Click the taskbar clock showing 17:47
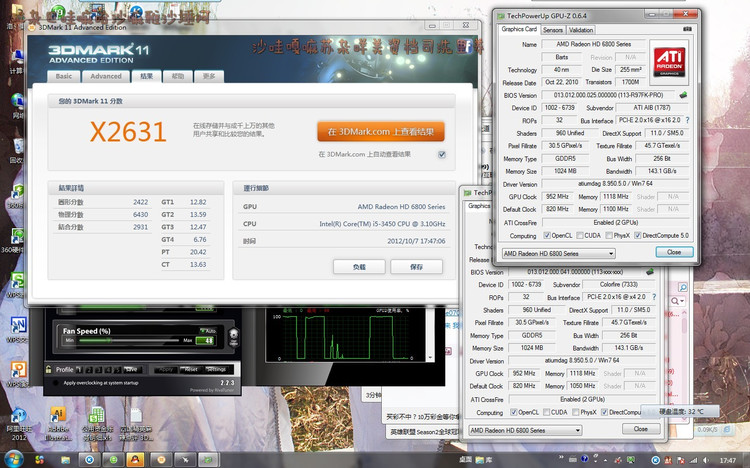Viewport: 750px width, 468px height. 728,460
